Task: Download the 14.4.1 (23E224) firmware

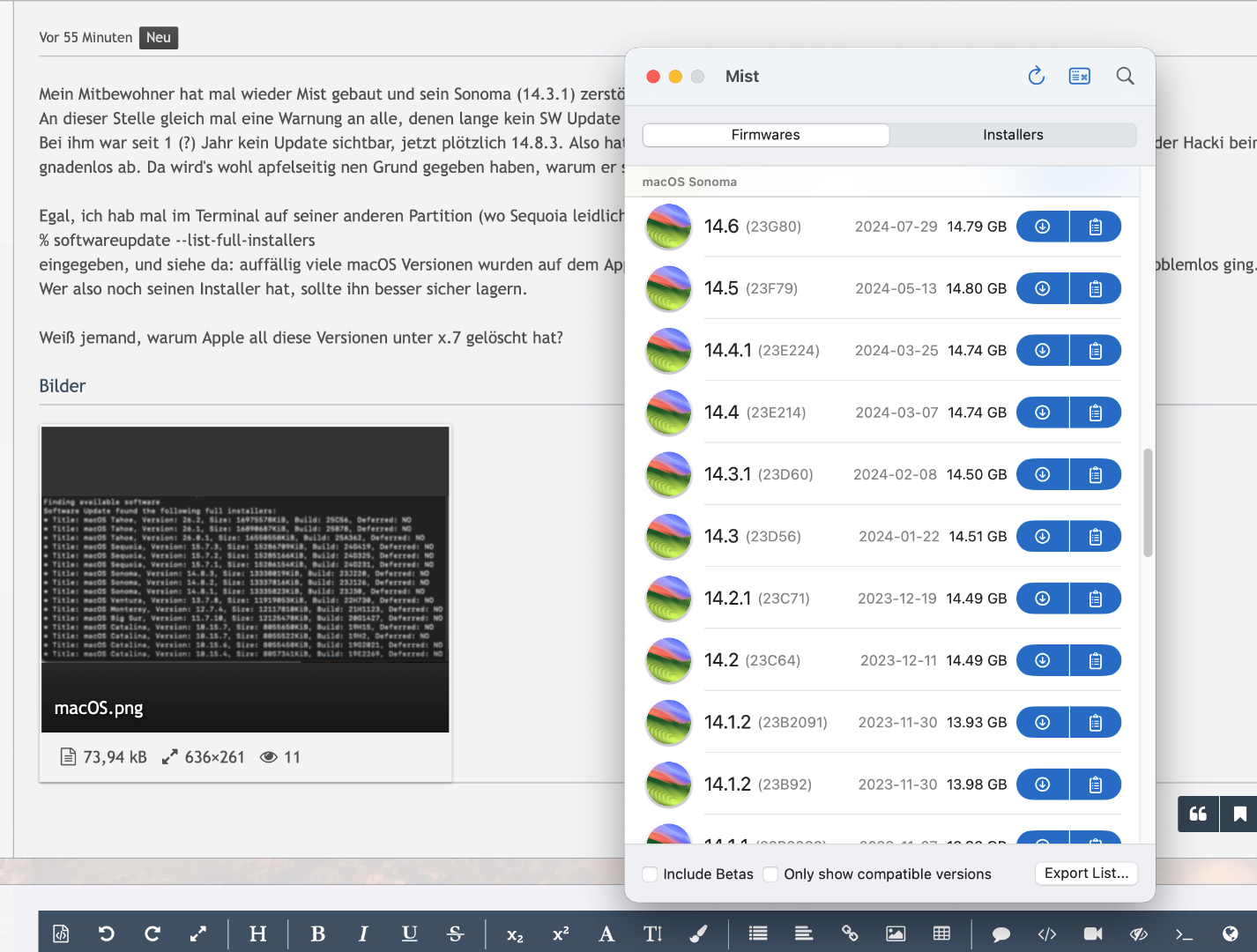Action: [1043, 351]
